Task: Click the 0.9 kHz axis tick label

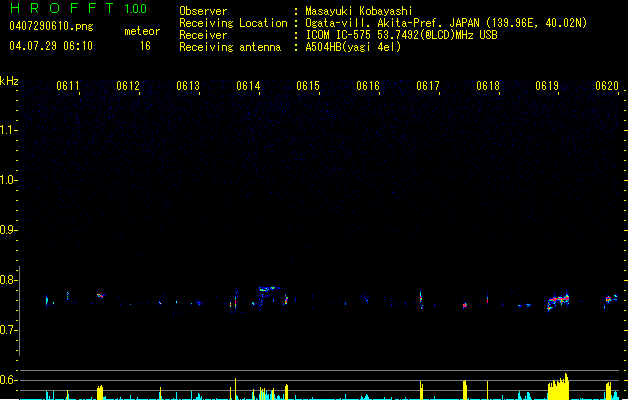Action: (8, 230)
